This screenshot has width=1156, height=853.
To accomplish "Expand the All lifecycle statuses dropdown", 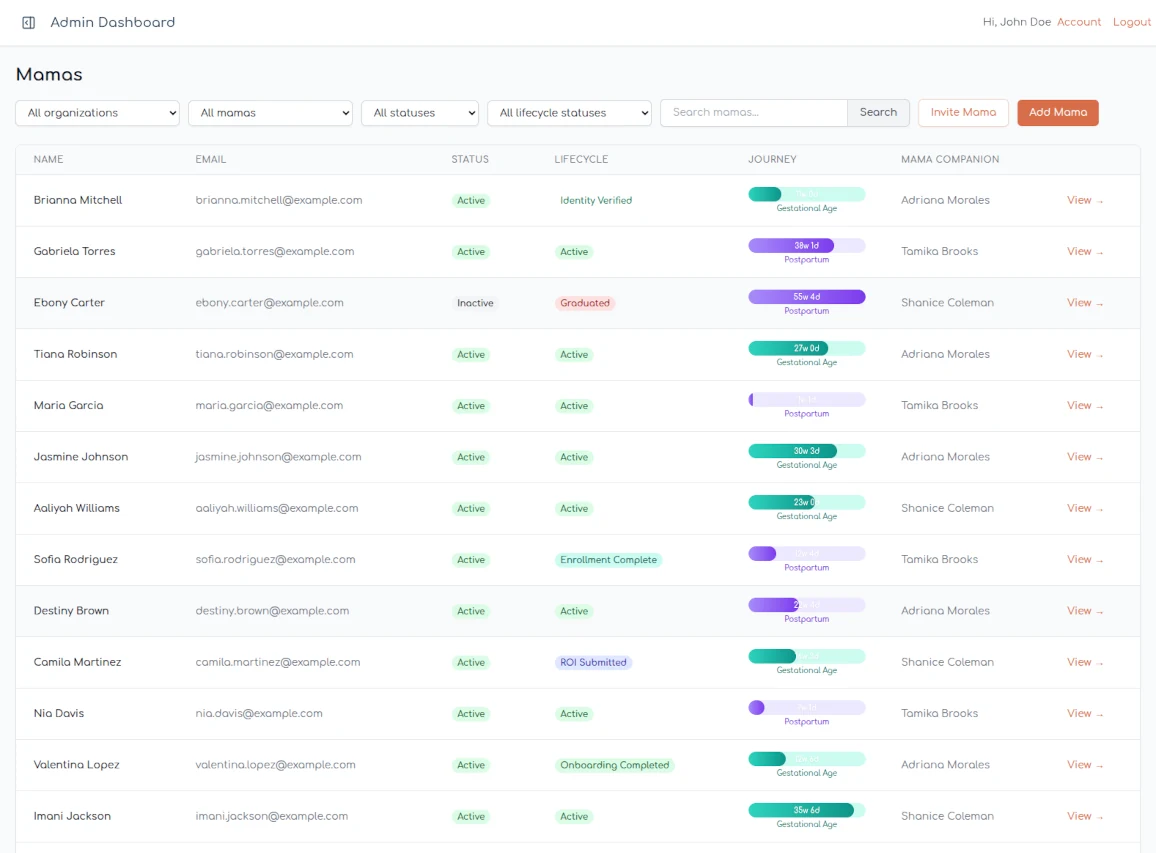I will click(569, 113).
